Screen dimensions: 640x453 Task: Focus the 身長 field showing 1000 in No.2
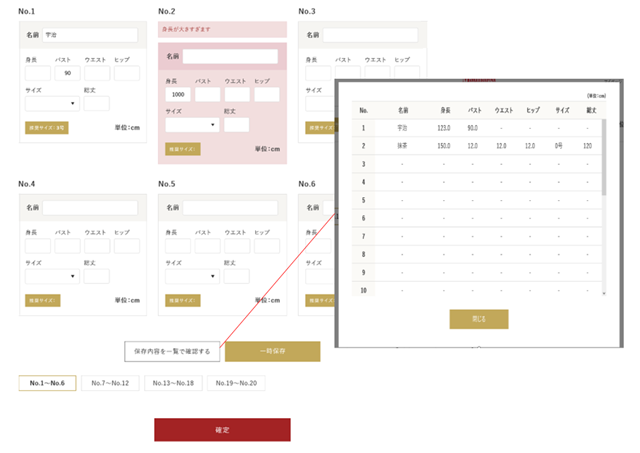178,95
